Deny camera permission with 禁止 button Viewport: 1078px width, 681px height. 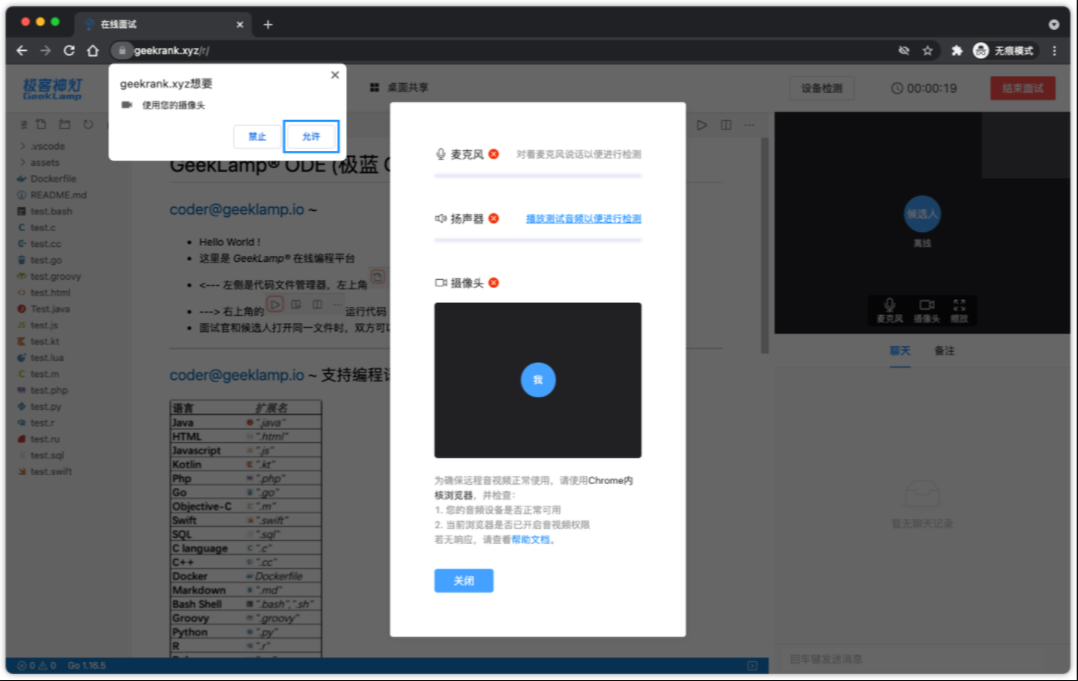tap(257, 136)
